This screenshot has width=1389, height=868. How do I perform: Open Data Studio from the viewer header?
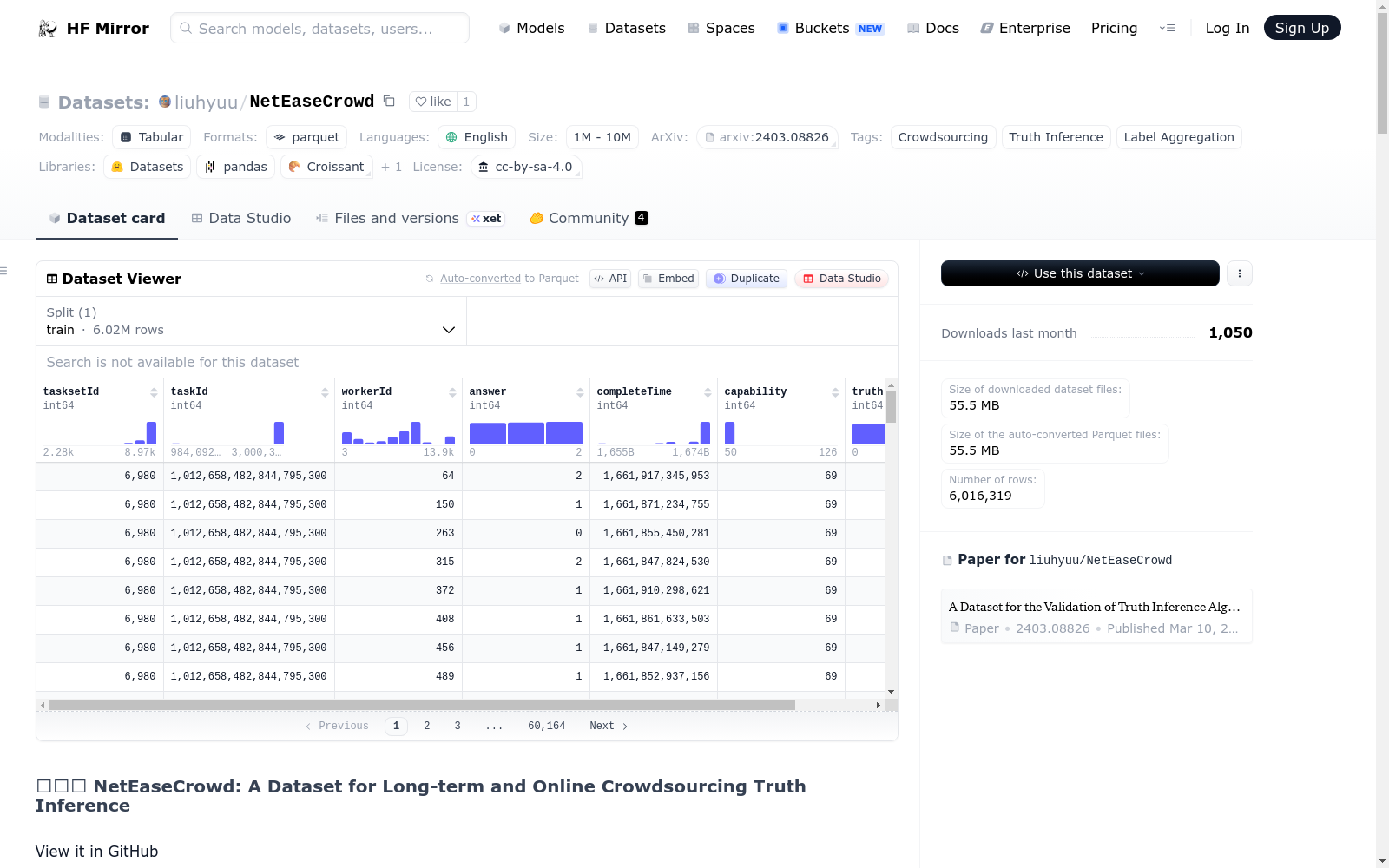tap(841, 279)
